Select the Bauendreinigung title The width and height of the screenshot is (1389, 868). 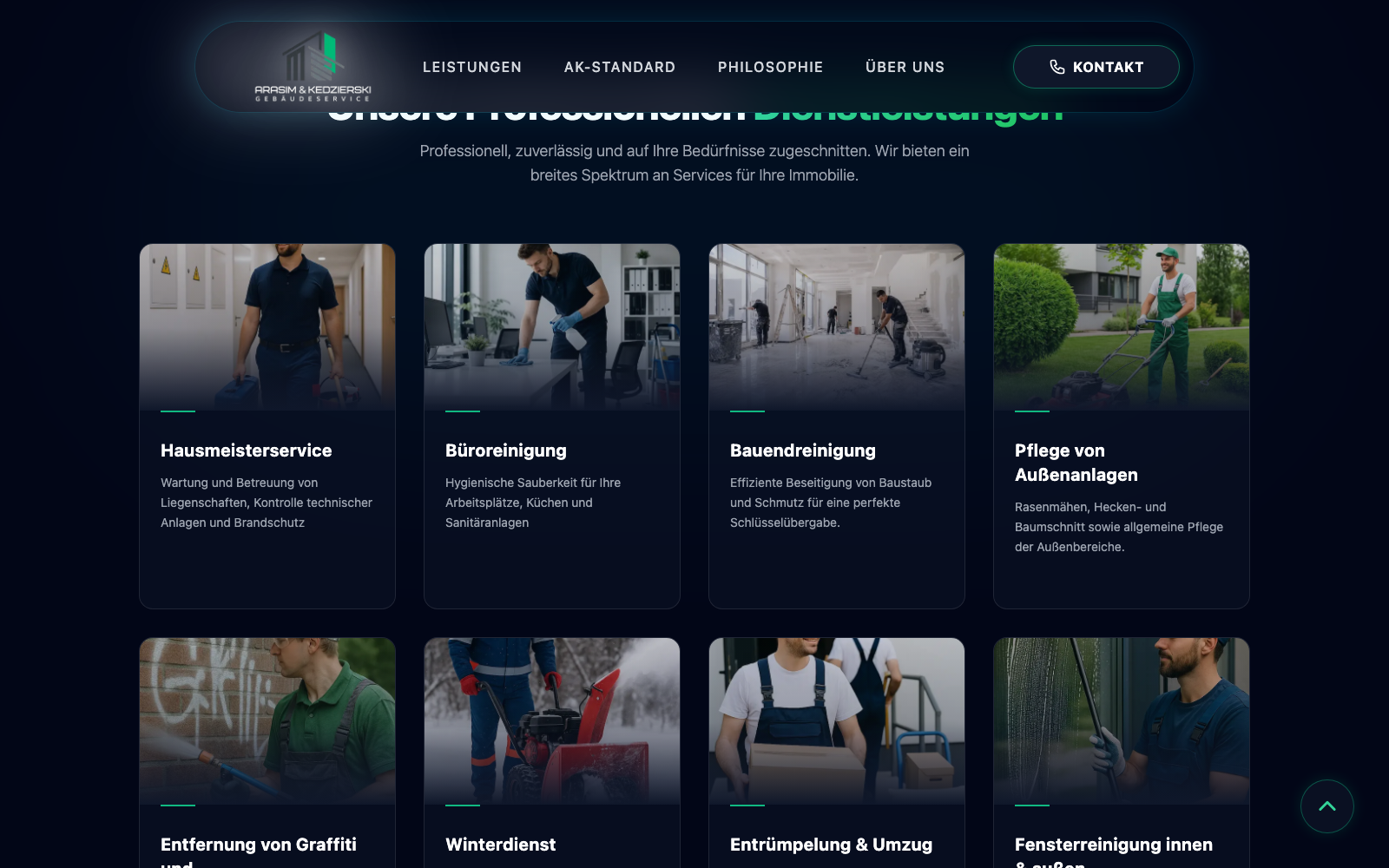tap(803, 450)
